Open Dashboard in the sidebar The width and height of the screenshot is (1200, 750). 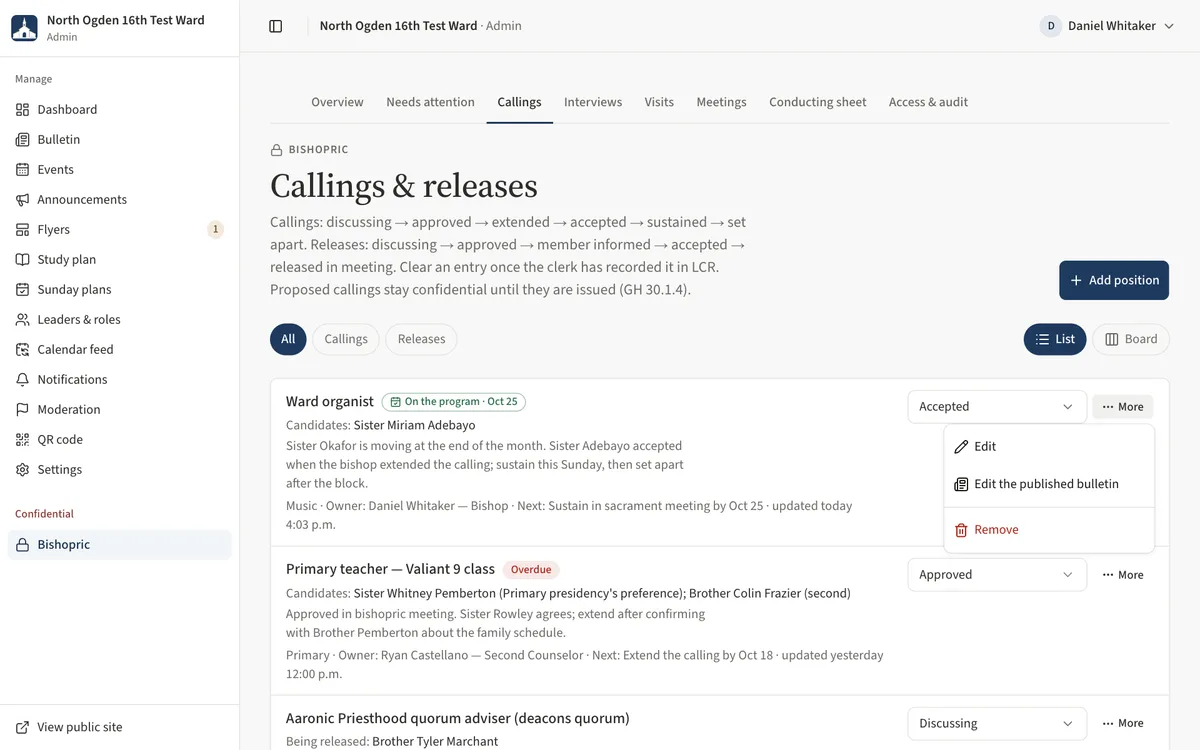coord(120,109)
